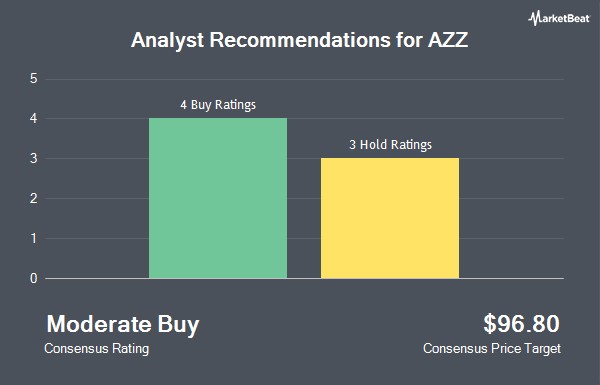Click the 'Consensus Price Target' label
Viewport: 600px width, 385px height.
[x=492, y=349]
